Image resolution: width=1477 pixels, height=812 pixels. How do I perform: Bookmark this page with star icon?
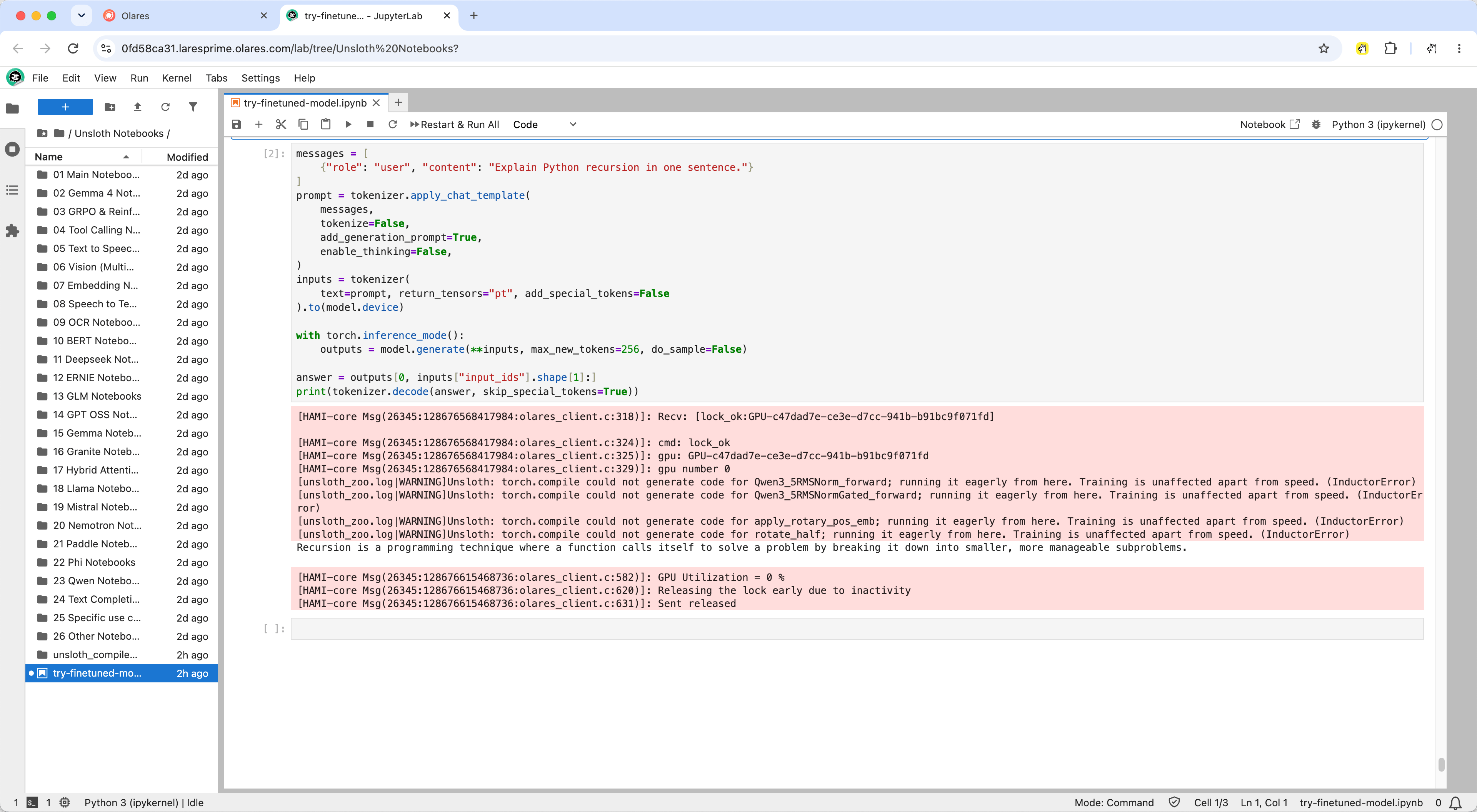(1323, 49)
